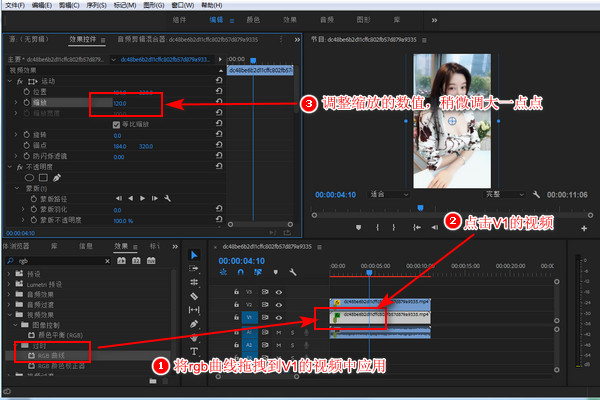Collapse the 视频效果 folder
This screenshot has height=400, width=600.
click(x=9, y=315)
